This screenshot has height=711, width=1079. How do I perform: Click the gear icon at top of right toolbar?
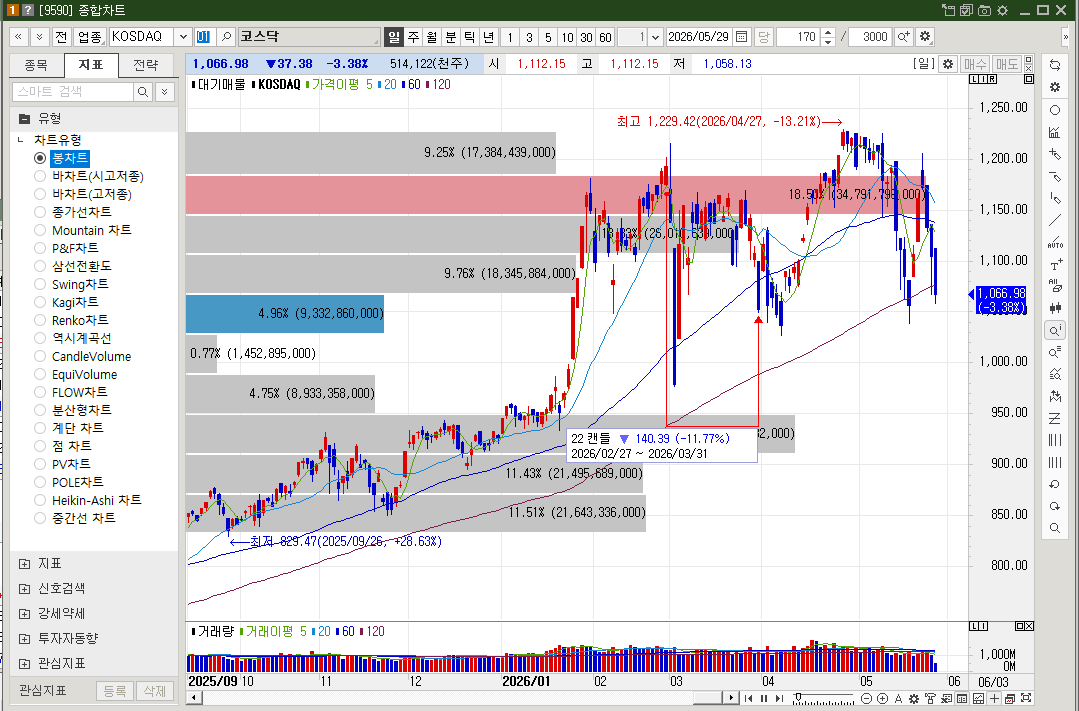(1054, 87)
